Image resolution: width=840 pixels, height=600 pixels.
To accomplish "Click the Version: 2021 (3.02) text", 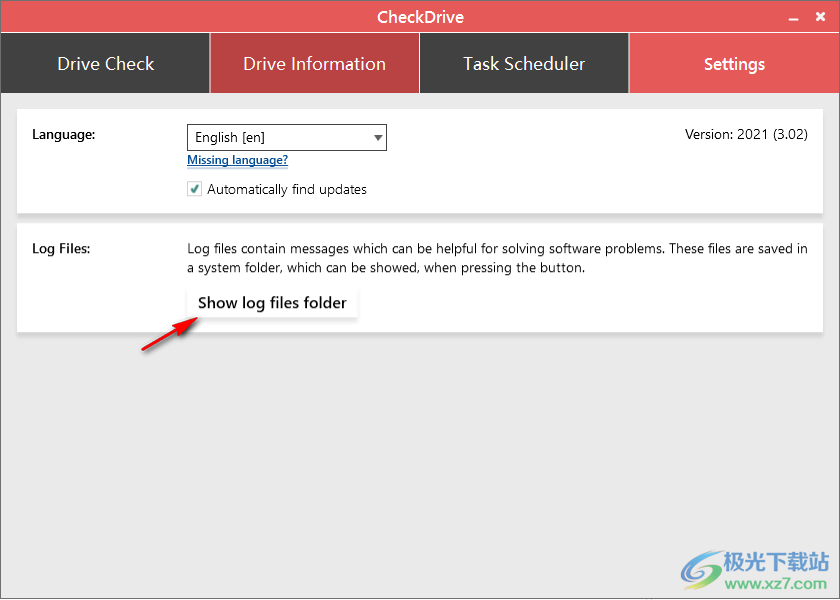I will pyautogui.click(x=746, y=134).
